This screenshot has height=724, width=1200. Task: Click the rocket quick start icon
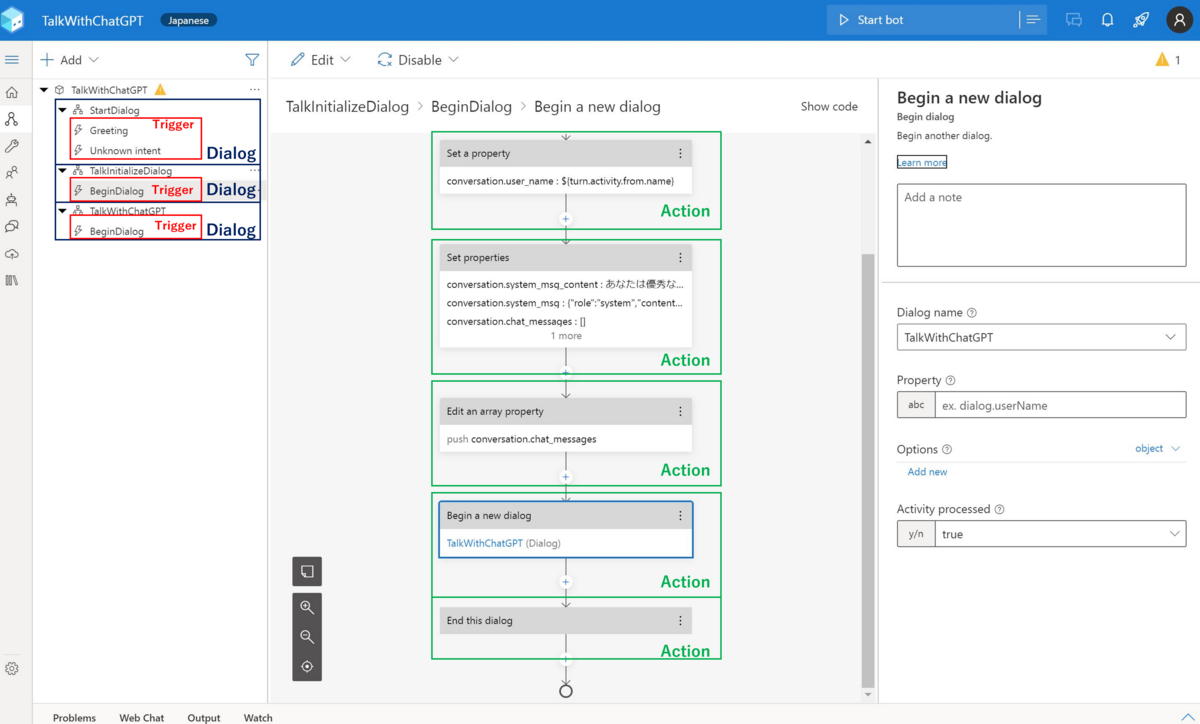1141,20
